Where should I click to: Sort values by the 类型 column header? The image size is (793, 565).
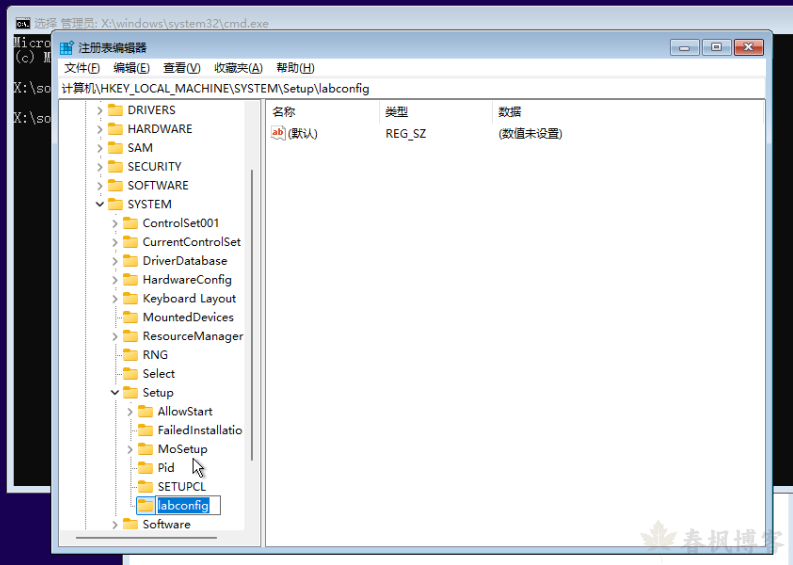pyautogui.click(x=435, y=112)
